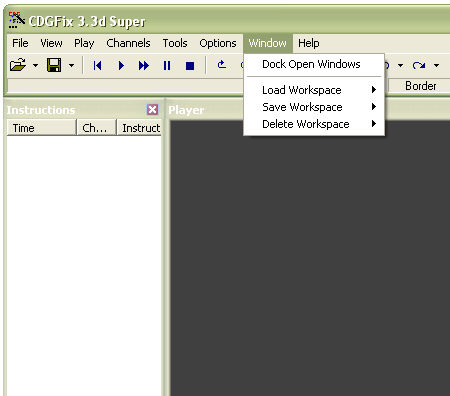Open the File menu
Image resolution: width=450 pixels, height=396 pixels.
[20, 43]
